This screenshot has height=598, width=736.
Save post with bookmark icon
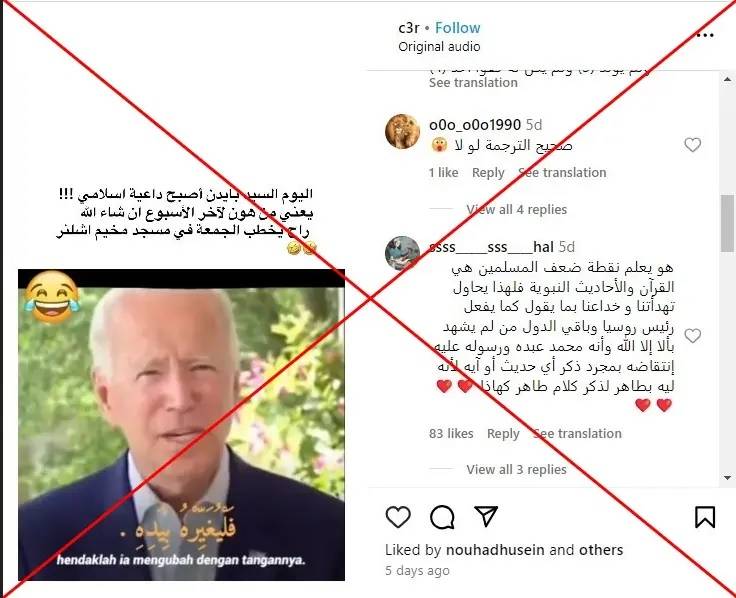click(705, 517)
